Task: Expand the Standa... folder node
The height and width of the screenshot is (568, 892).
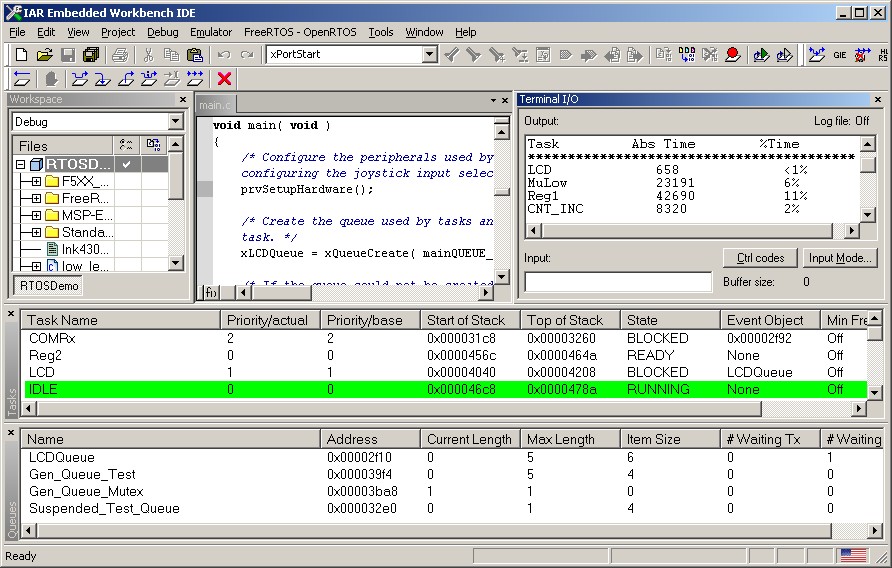Action: pos(36,232)
